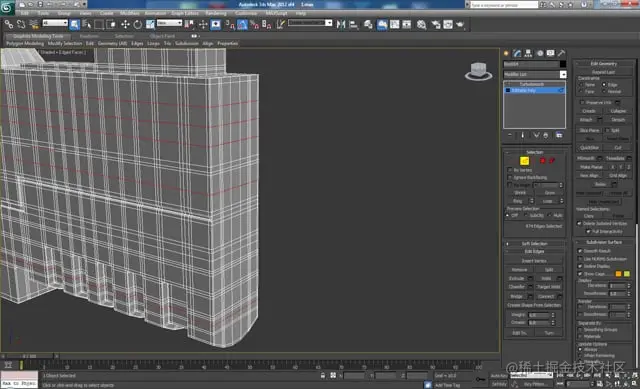The height and width of the screenshot is (389, 640).
Task: Open the Create command panel tab
Action: [507, 53]
